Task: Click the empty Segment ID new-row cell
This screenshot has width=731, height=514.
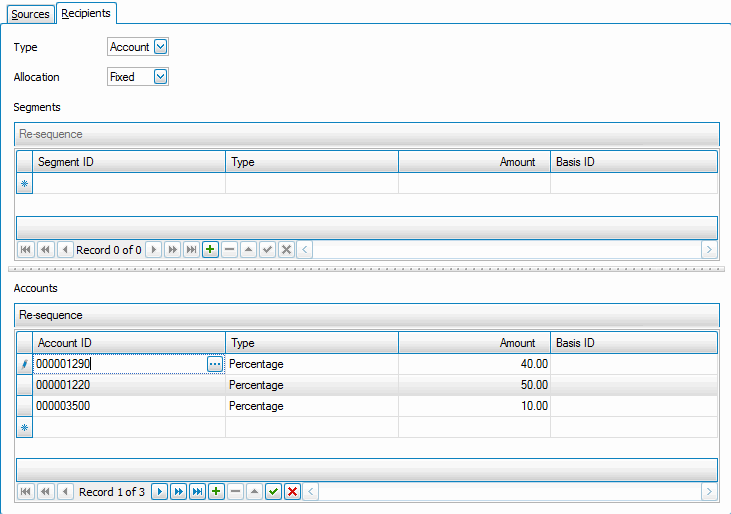Action: coord(130,184)
